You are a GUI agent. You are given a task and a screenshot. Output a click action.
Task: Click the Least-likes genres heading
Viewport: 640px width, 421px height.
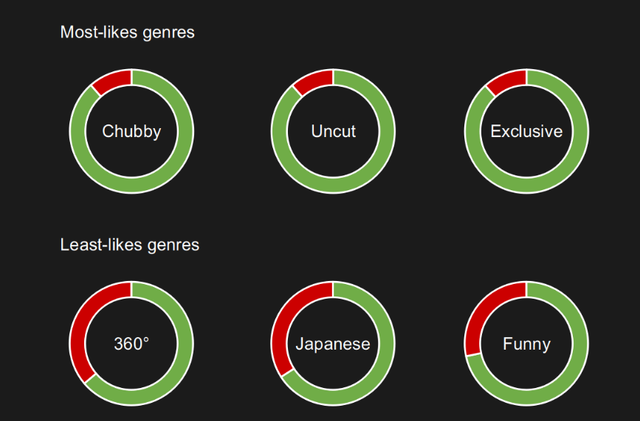coord(130,245)
